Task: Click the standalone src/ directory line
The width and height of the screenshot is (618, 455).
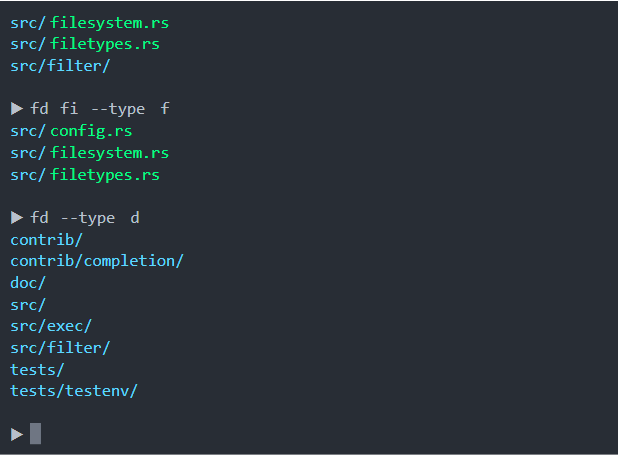Action: click(28, 305)
